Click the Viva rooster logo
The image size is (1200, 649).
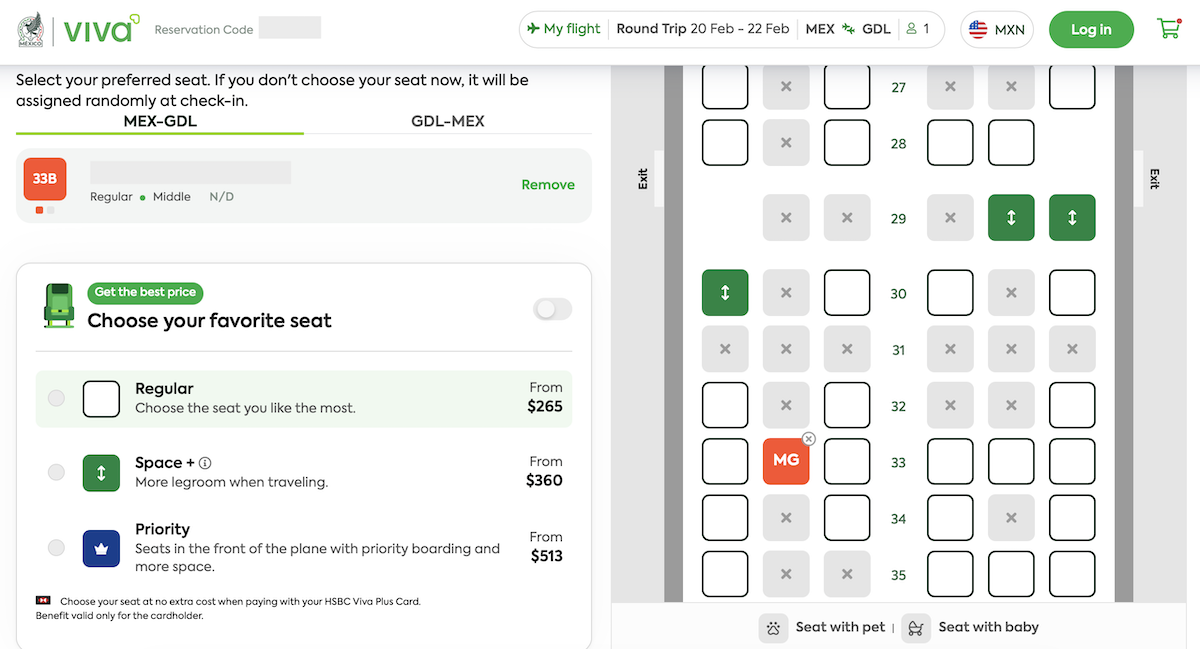29,30
